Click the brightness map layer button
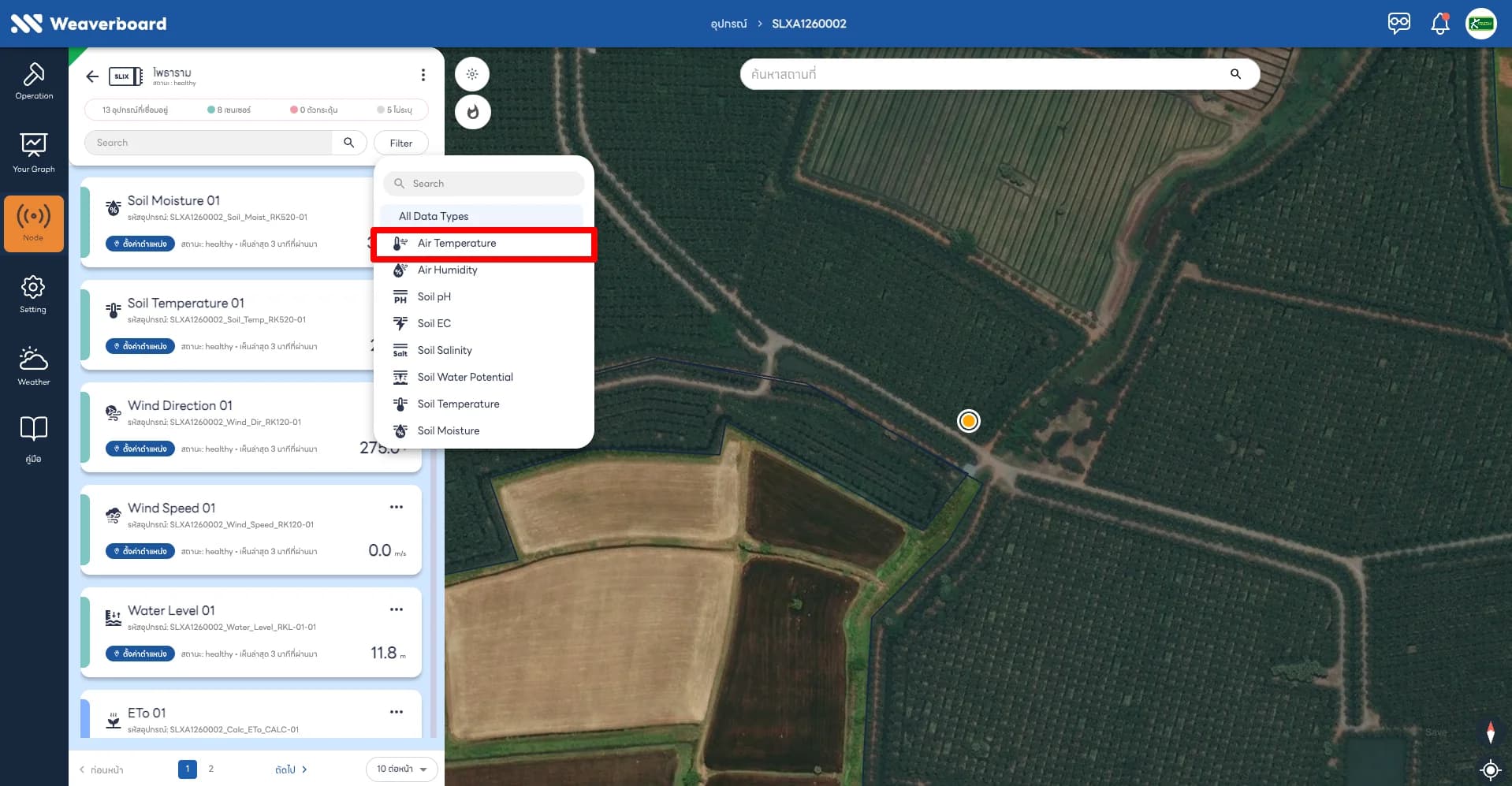Screen dimensions: 1512x786 472,74
